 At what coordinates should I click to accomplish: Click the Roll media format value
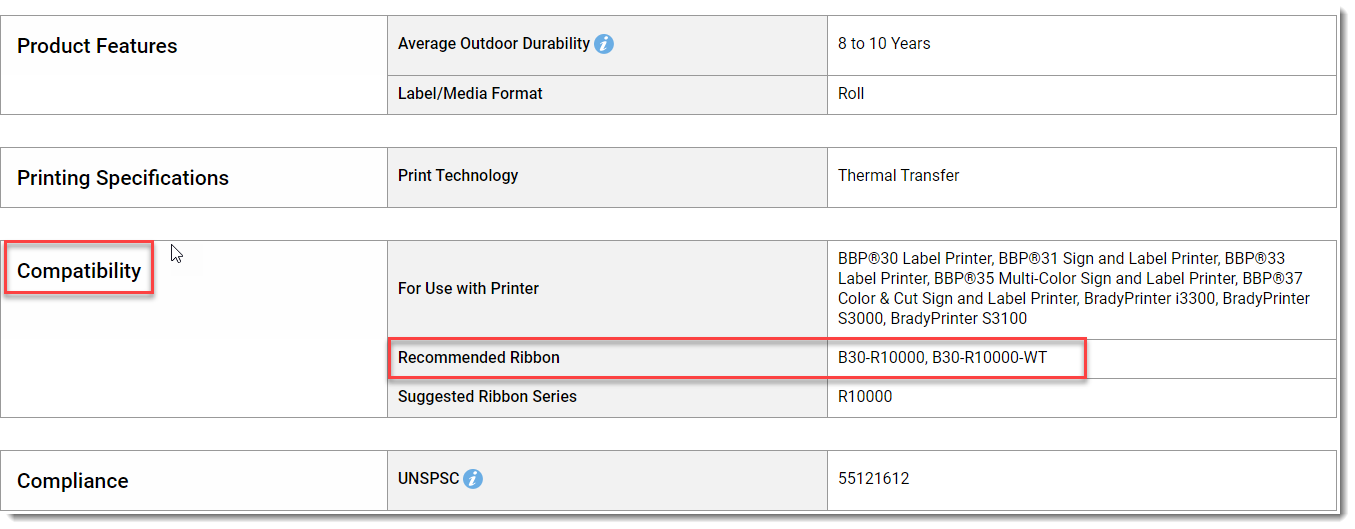tap(851, 94)
